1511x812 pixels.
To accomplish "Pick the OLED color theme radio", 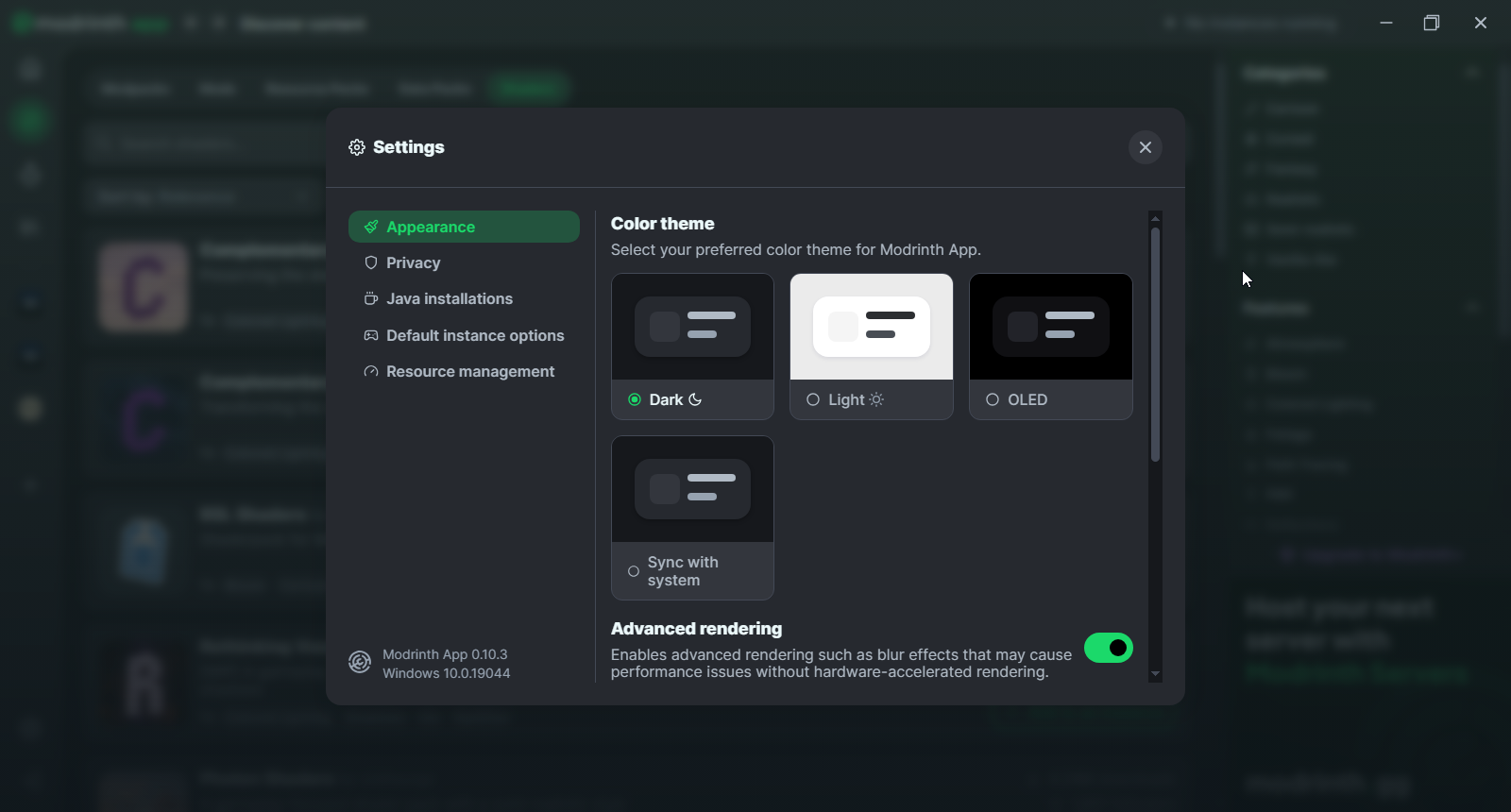I will pos(993,399).
